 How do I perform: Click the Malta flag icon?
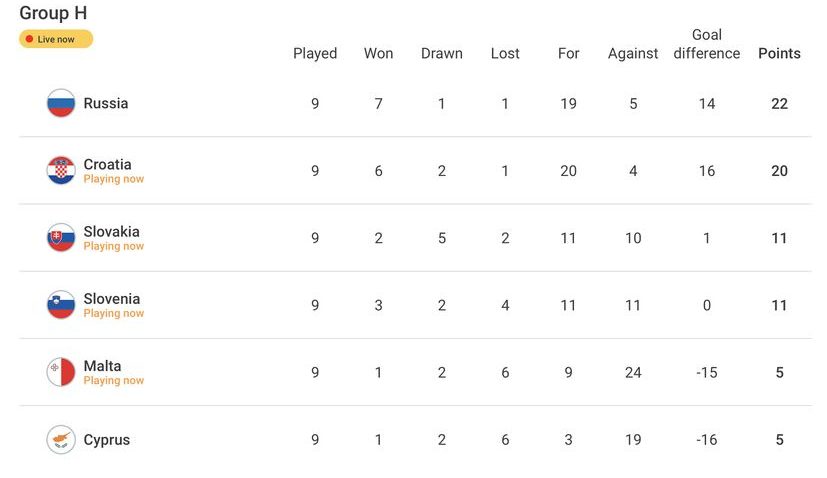pos(61,372)
